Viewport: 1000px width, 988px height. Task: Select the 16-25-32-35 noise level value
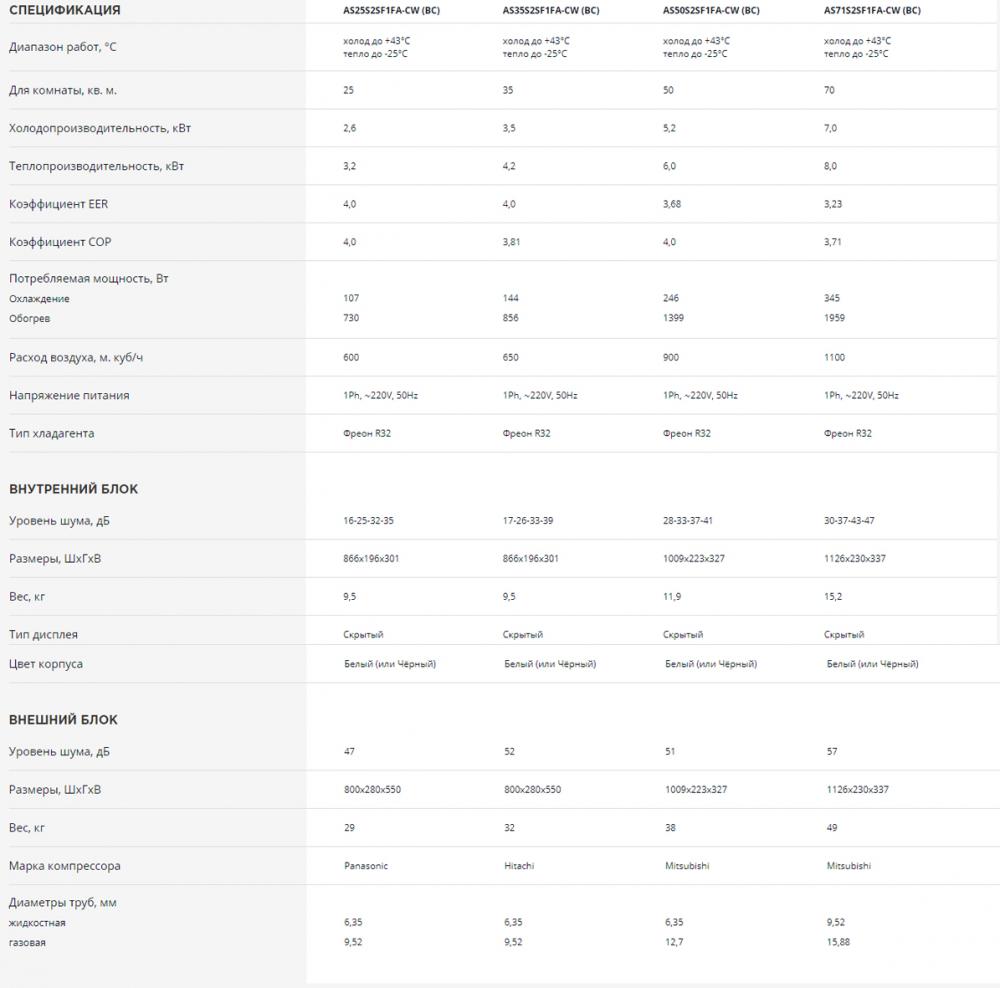(370, 521)
